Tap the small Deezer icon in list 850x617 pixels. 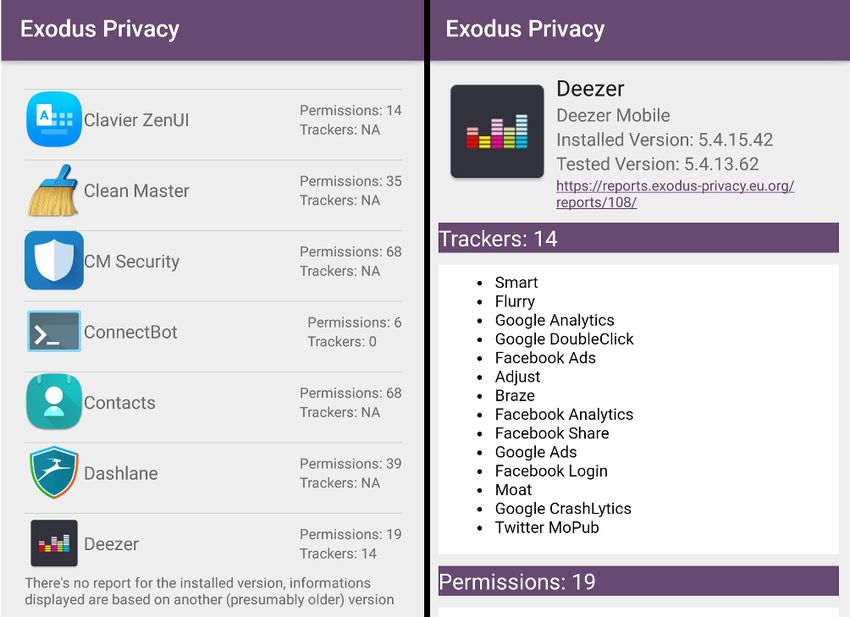(x=54, y=543)
